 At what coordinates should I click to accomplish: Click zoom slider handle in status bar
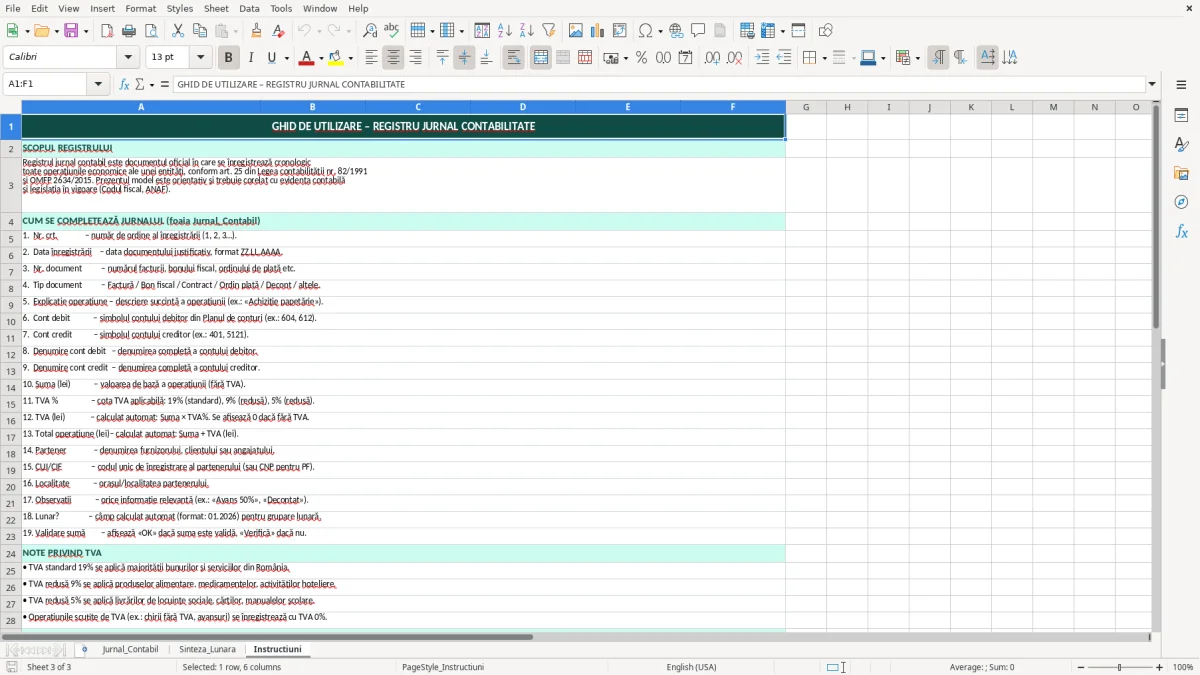point(1119,667)
